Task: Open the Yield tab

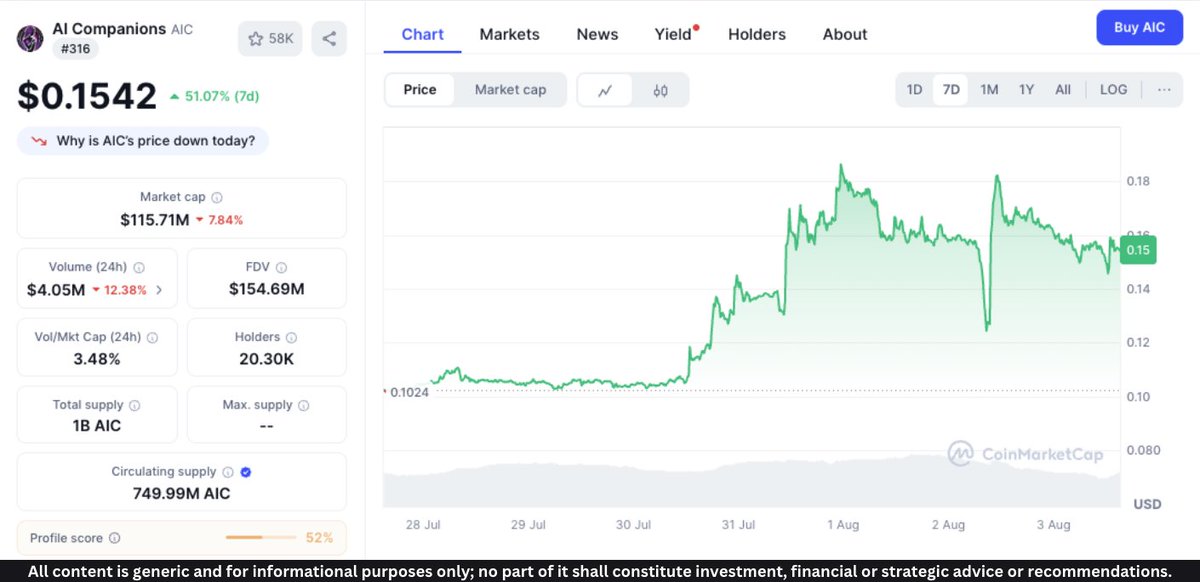Action: pos(675,34)
